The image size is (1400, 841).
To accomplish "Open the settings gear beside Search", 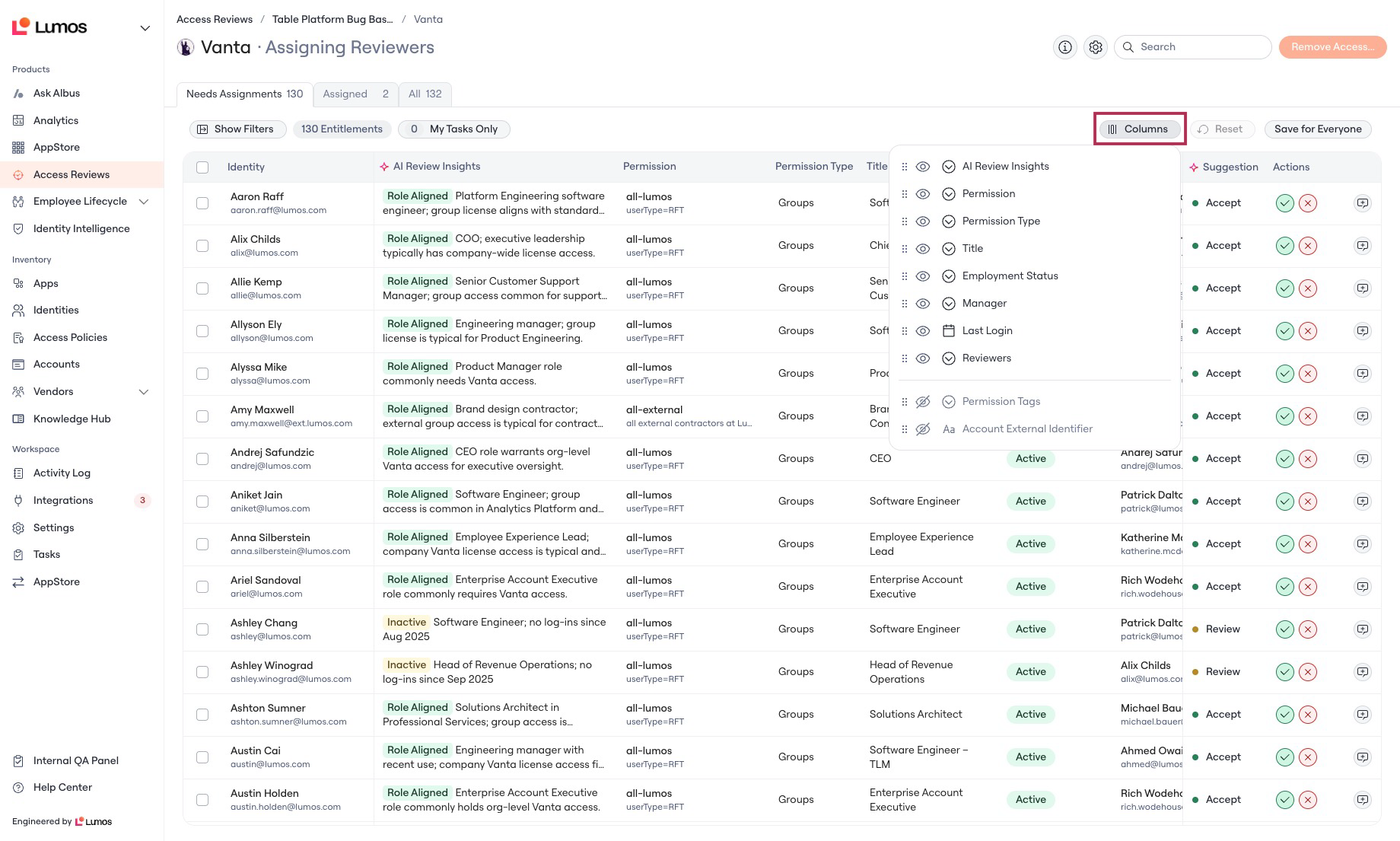I will point(1095,47).
